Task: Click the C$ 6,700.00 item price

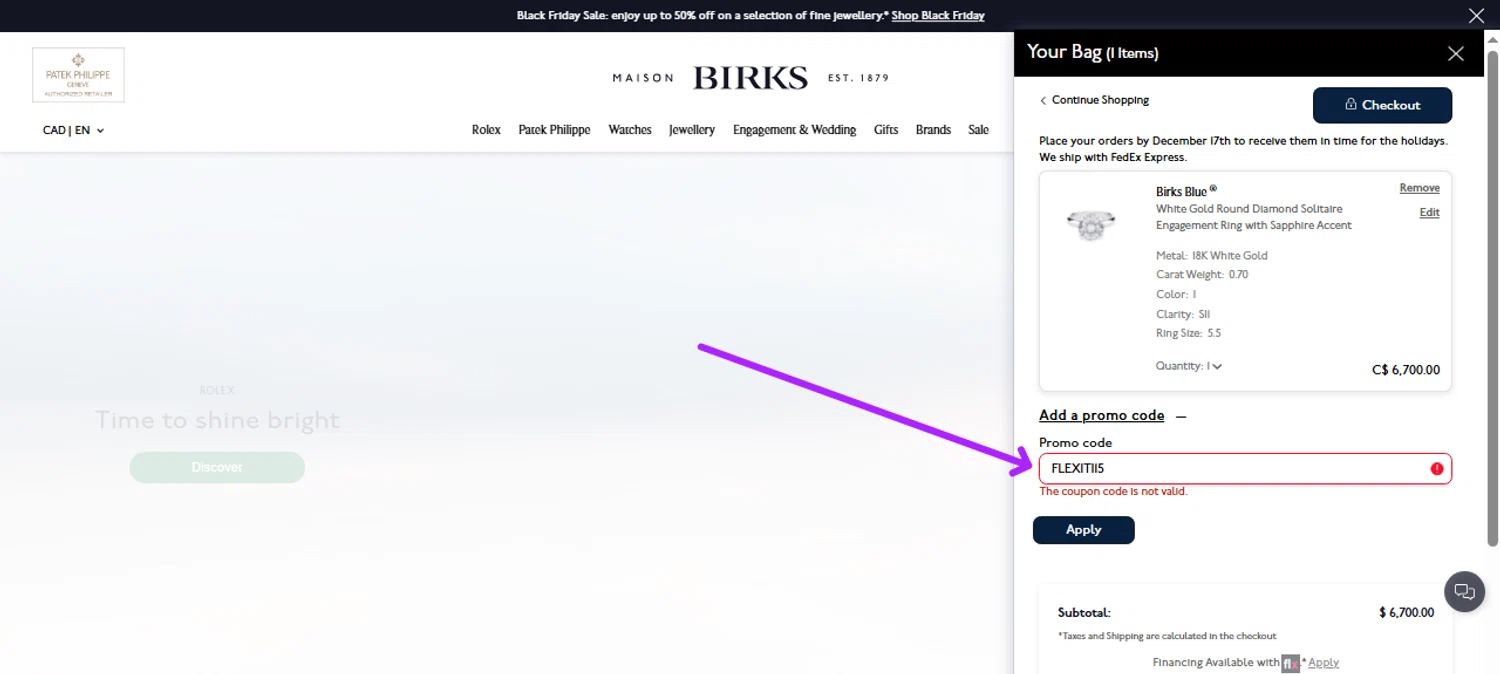Action: tap(1406, 370)
